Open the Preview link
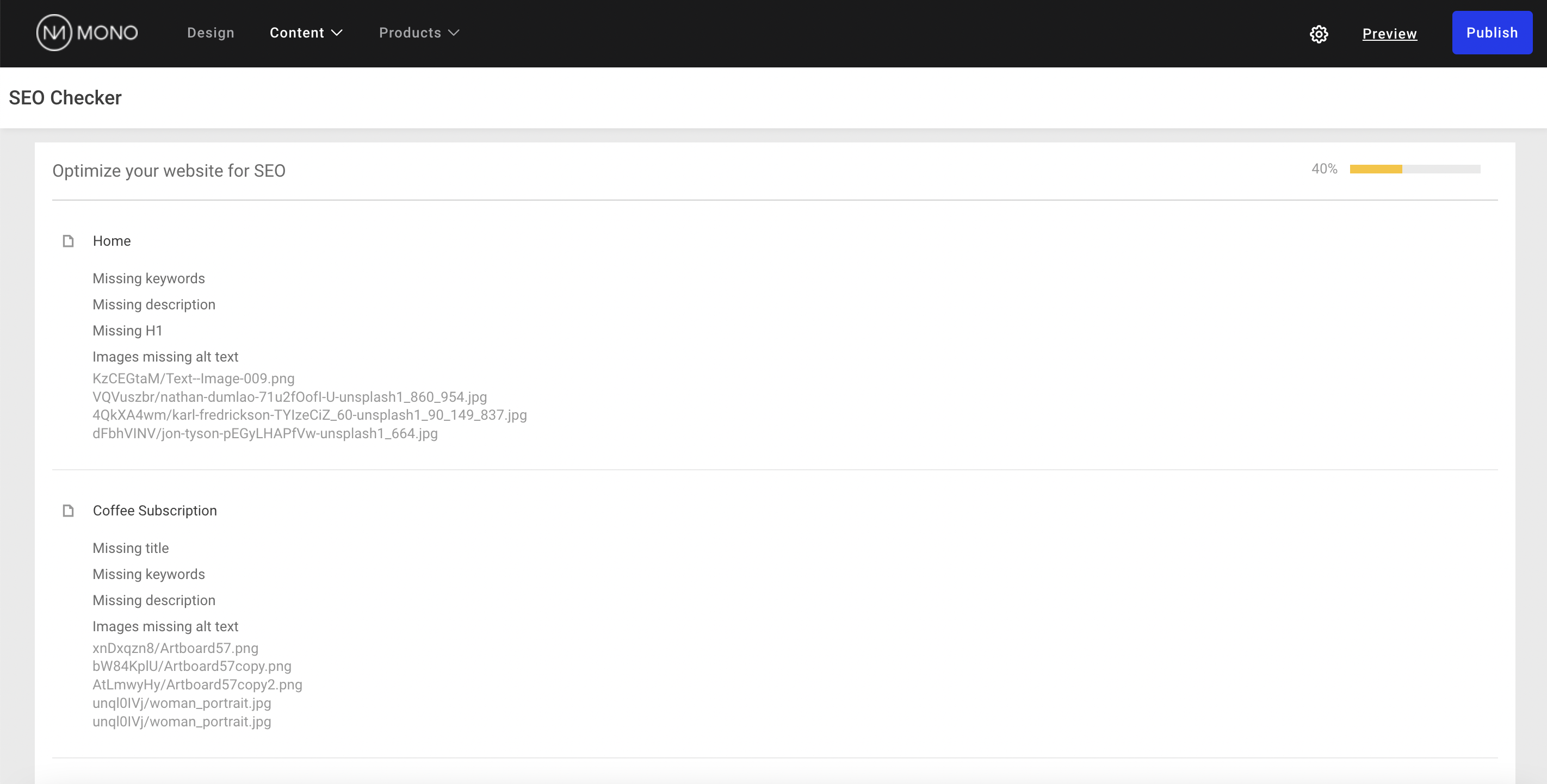This screenshot has height=784, width=1547. click(1390, 34)
